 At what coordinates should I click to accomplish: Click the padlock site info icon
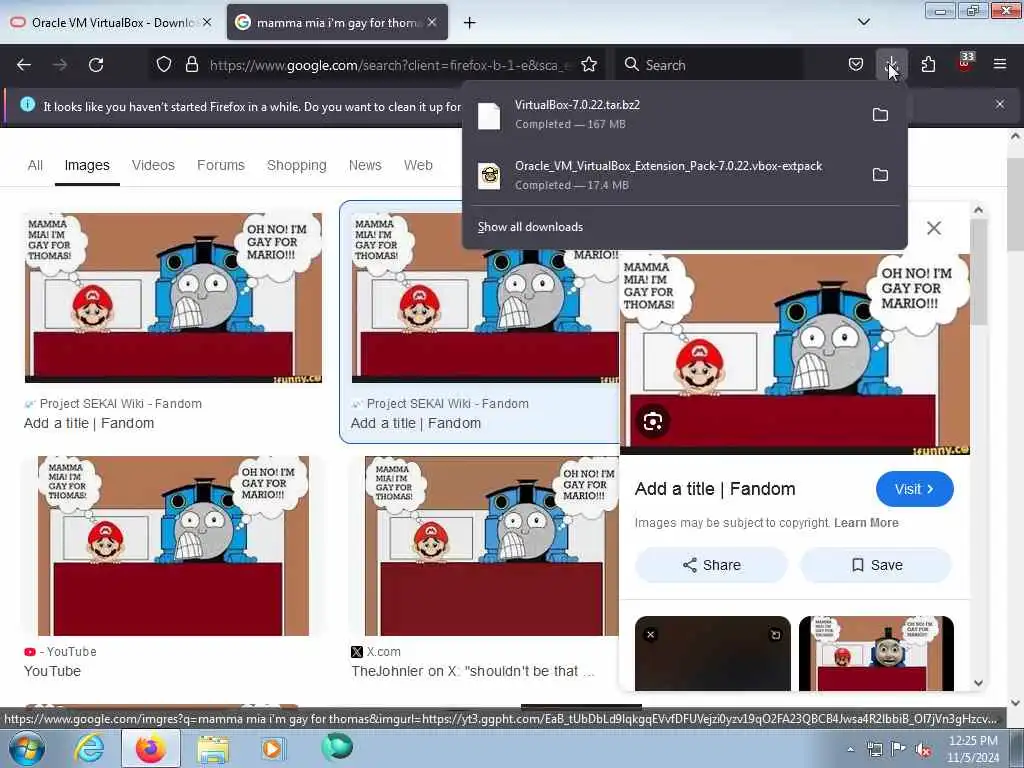[191, 65]
